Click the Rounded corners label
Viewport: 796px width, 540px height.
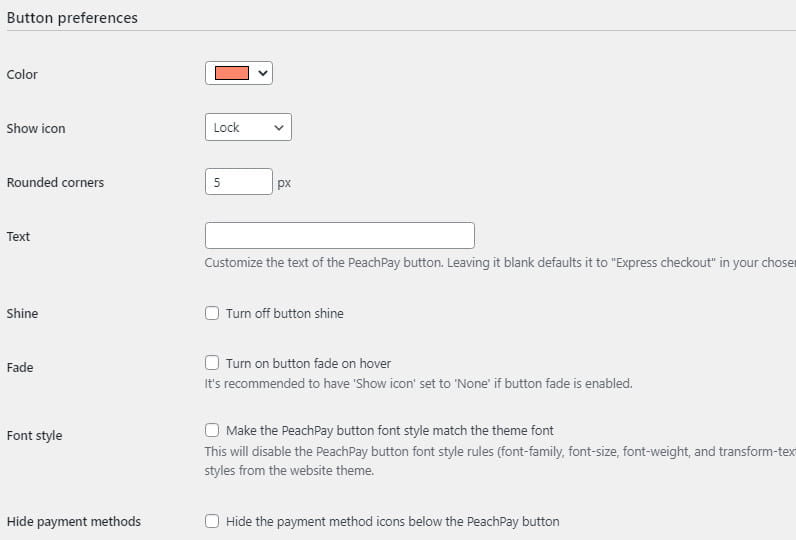coord(55,182)
